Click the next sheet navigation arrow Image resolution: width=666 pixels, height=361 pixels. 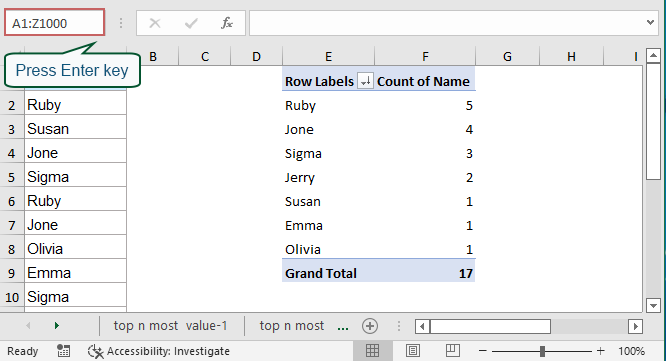[x=56, y=326]
